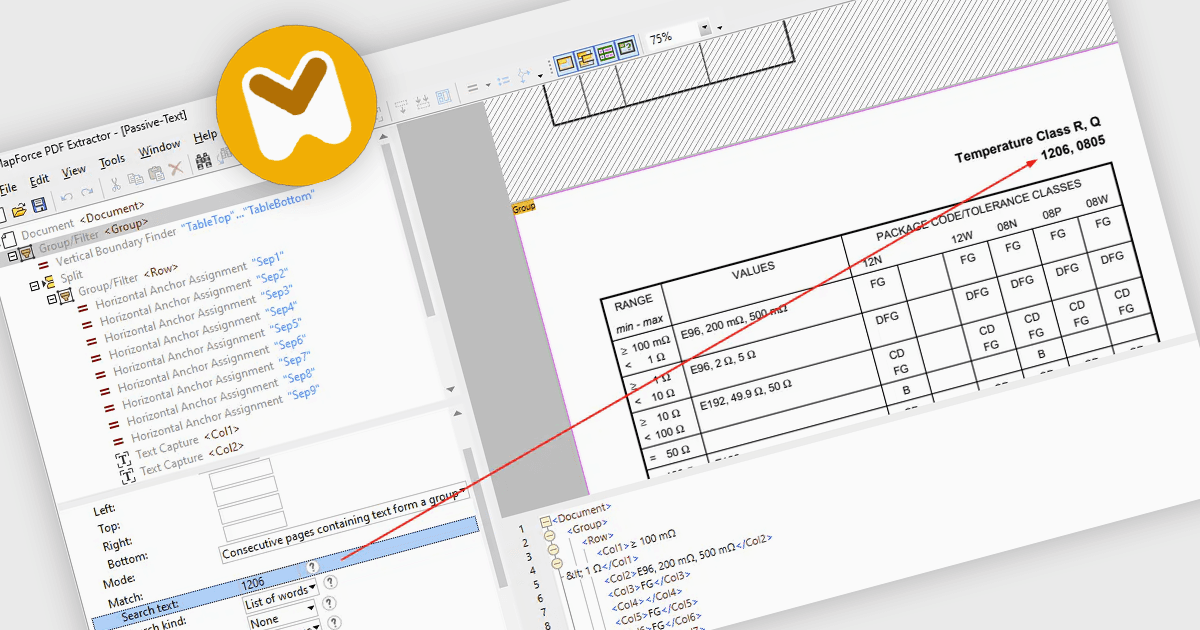
Task: Click the Undo arrow icon
Action: [x=66, y=197]
